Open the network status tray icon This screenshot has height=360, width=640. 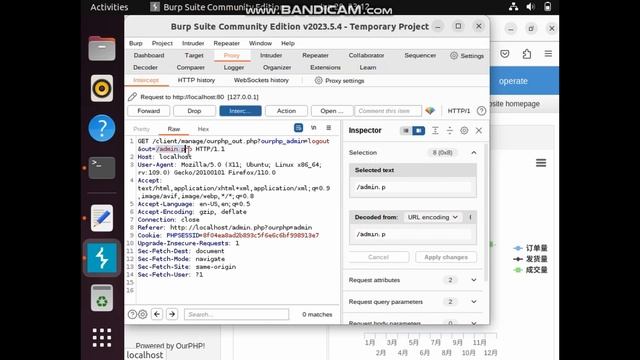coord(513,7)
